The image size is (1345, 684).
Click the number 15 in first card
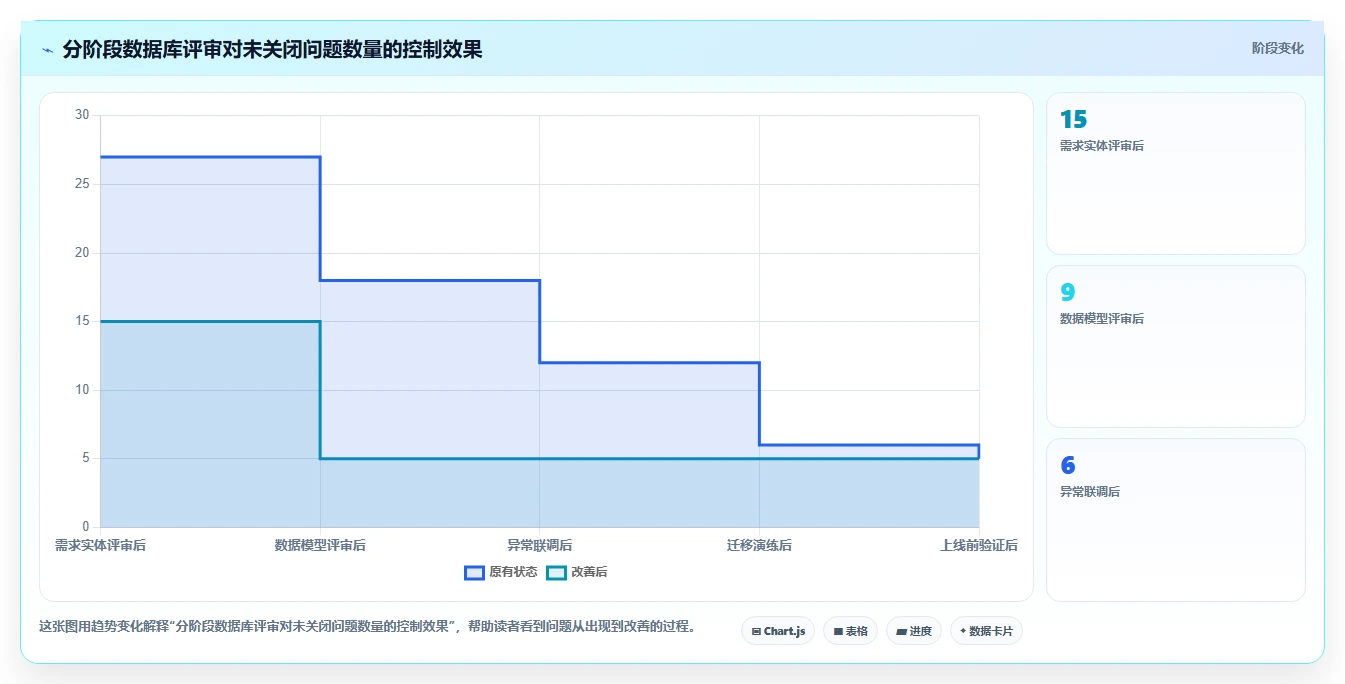(x=1073, y=119)
